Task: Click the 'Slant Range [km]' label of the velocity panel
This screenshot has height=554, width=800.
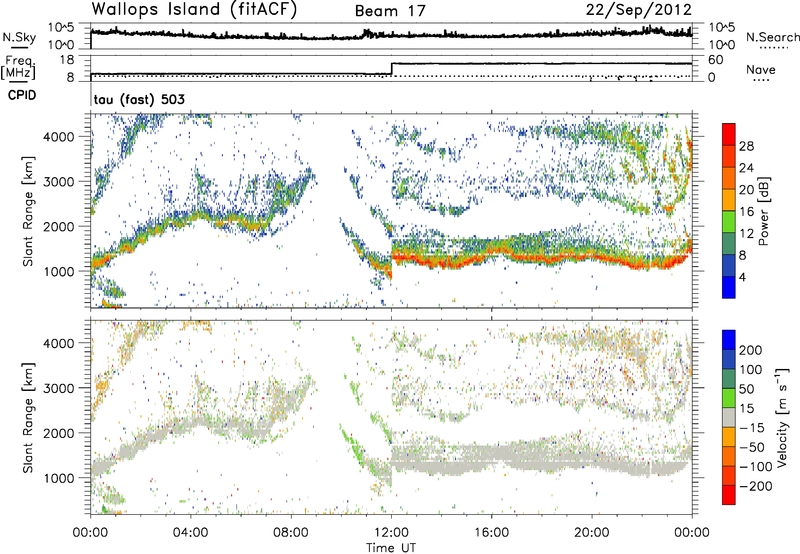Action: [x=28, y=418]
